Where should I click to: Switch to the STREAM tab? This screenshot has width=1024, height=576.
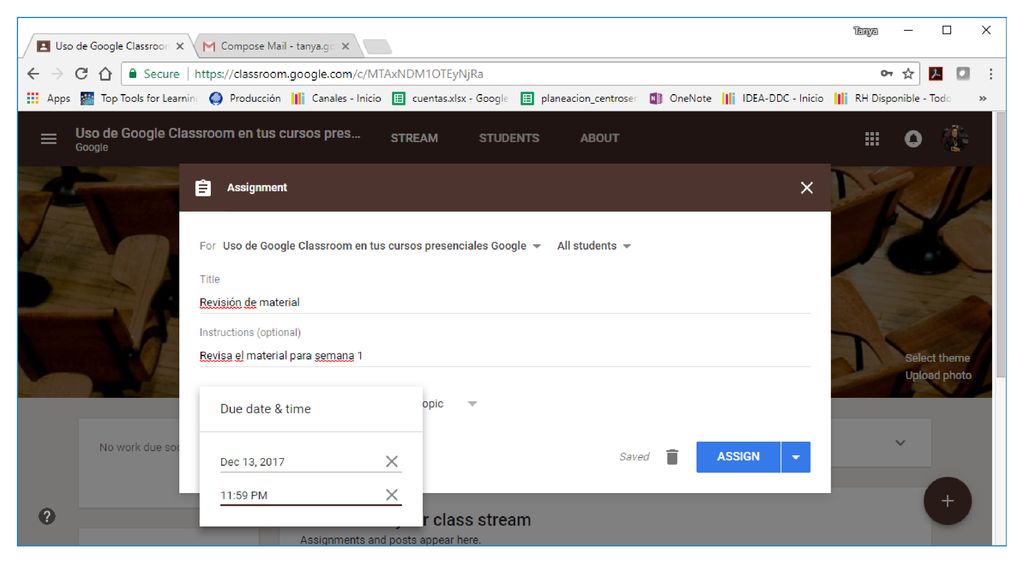pos(414,138)
